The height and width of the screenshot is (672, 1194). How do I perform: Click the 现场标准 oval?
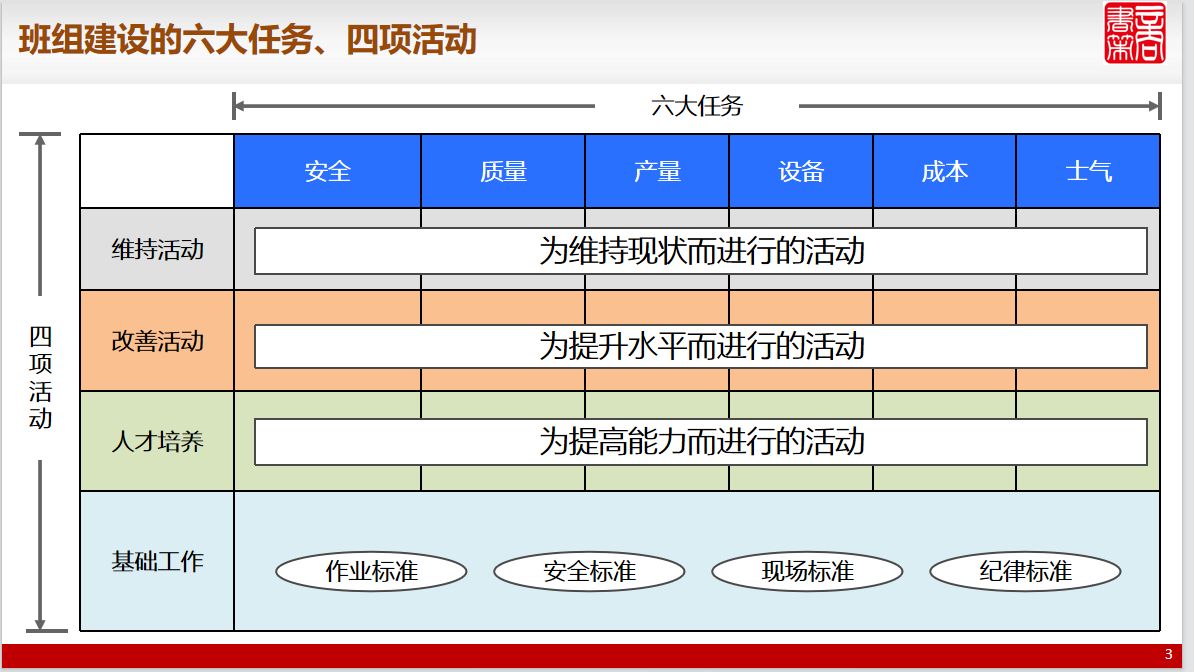(807, 571)
